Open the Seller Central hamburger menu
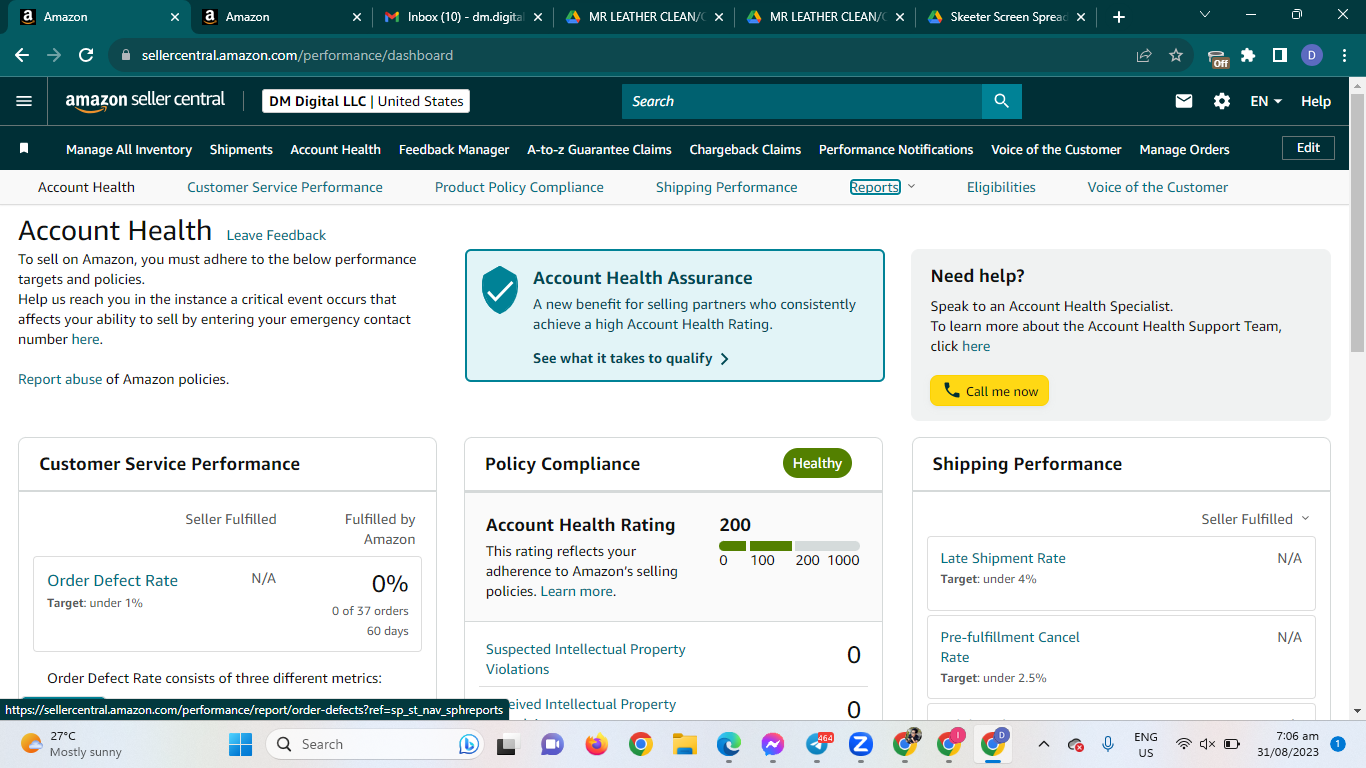 (25, 101)
